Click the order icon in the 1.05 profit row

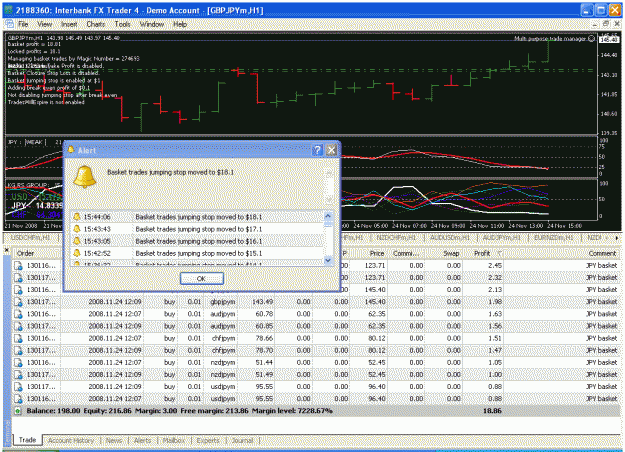(x=18, y=363)
